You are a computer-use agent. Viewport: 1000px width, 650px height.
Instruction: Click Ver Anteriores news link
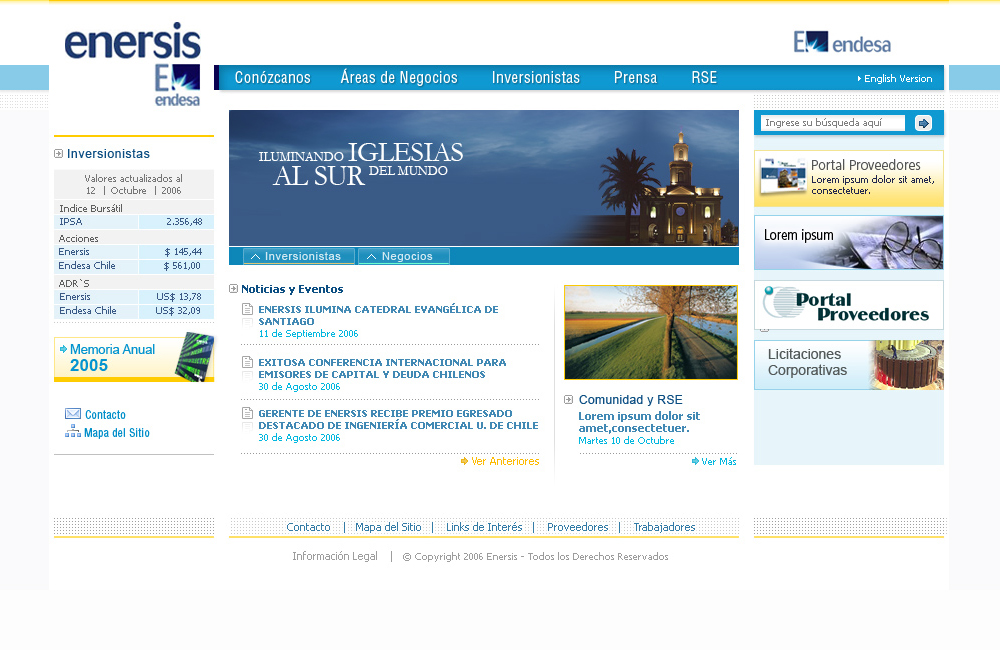pos(500,461)
